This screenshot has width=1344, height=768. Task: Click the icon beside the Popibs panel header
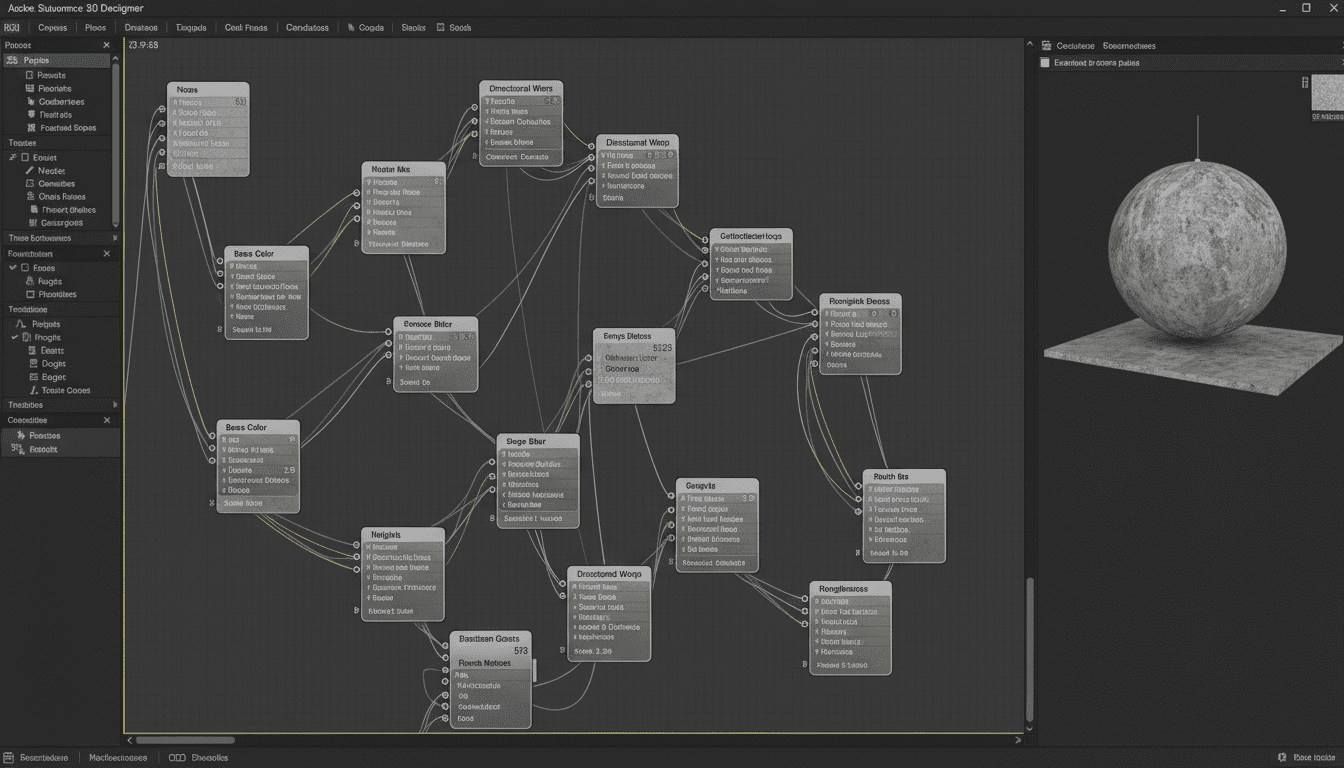click(12, 61)
